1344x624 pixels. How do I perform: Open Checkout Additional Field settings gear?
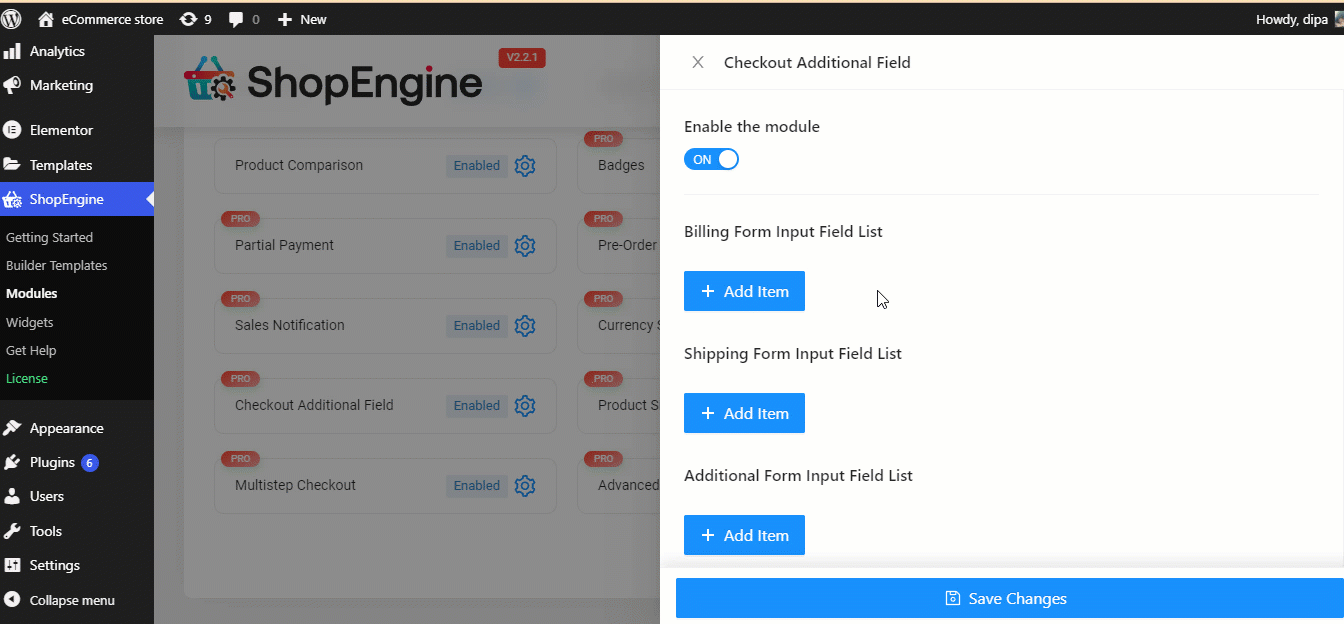(x=525, y=405)
